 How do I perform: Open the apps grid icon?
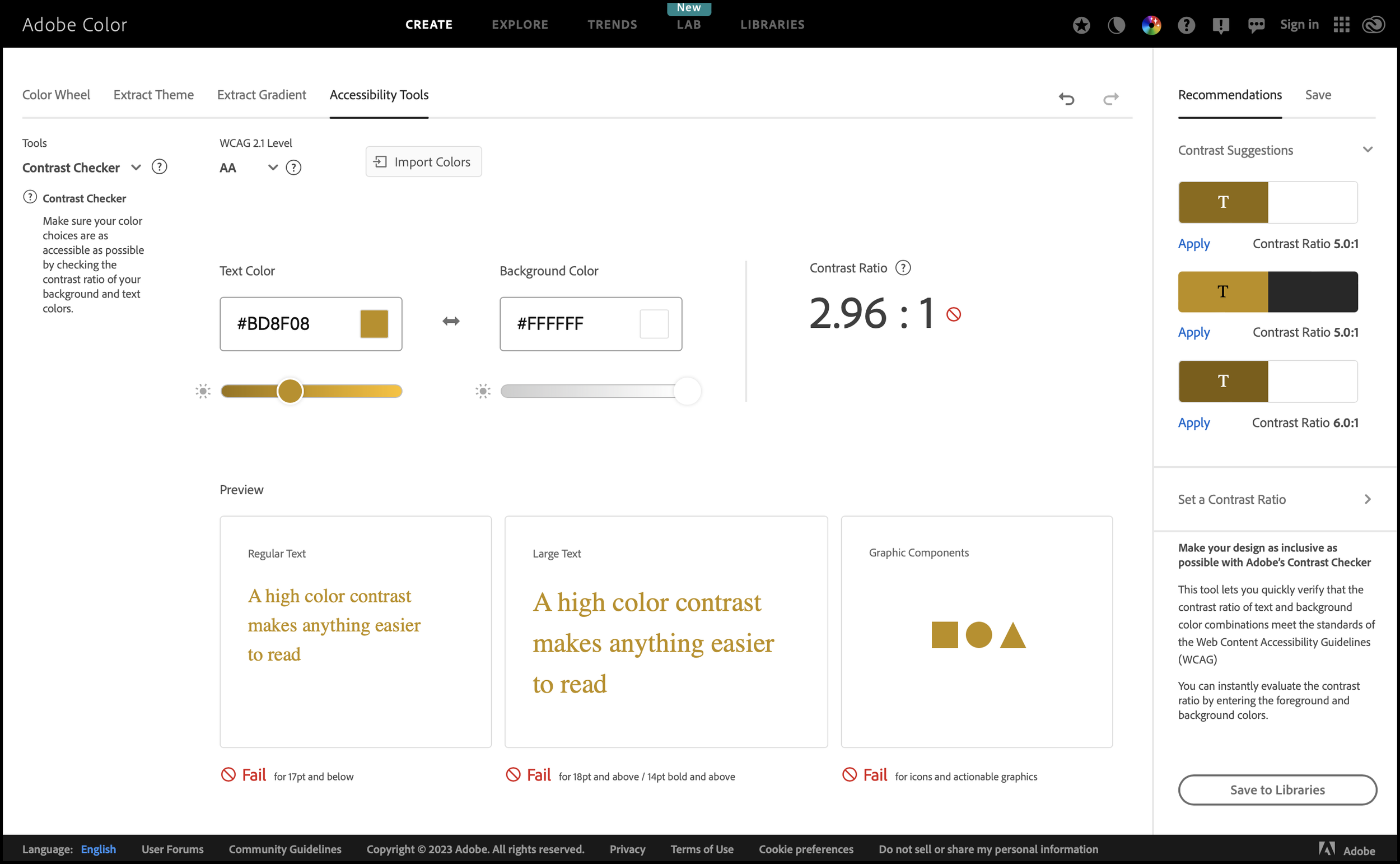point(1341,25)
